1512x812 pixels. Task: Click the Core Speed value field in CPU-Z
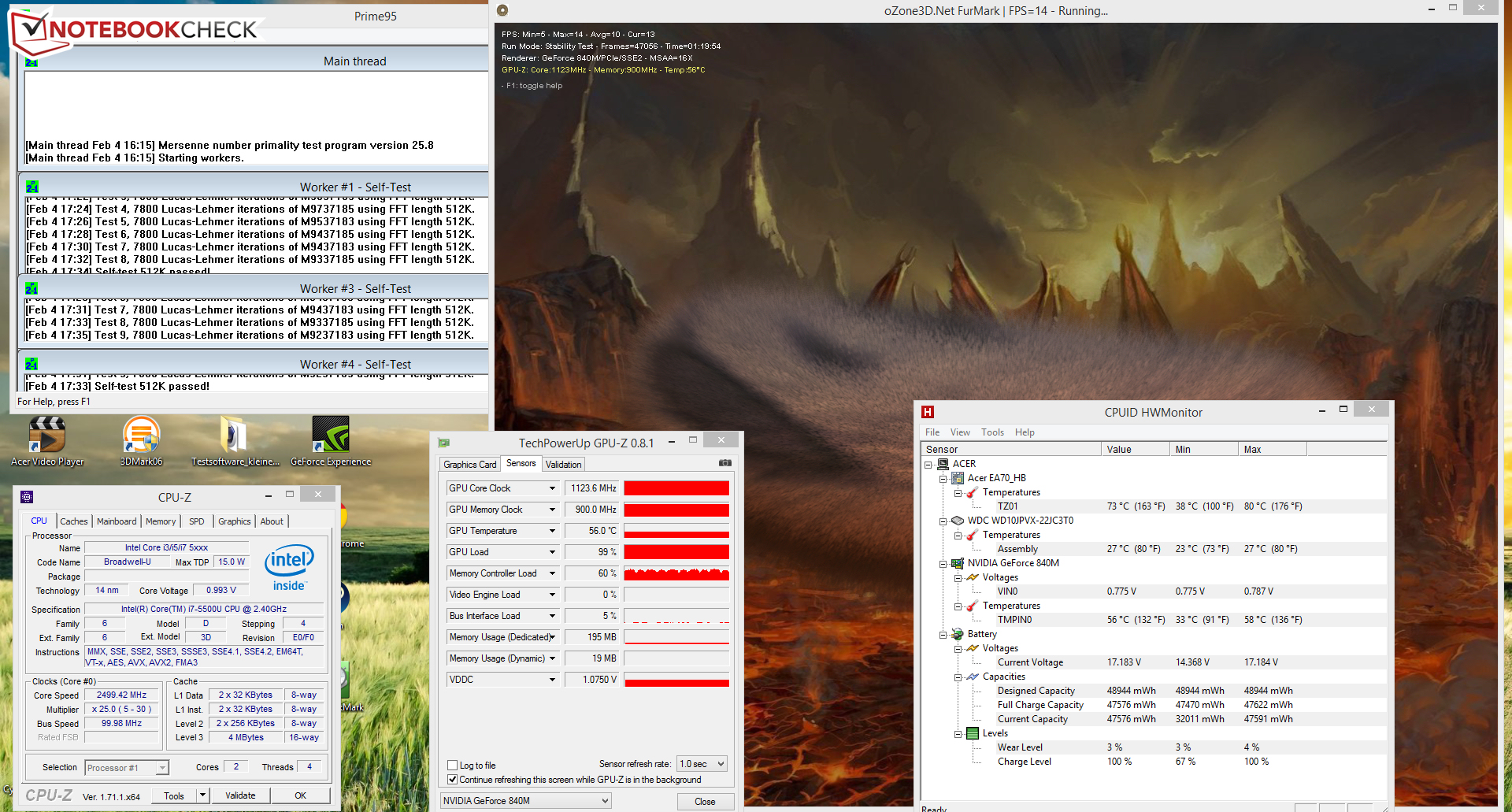tap(121, 695)
